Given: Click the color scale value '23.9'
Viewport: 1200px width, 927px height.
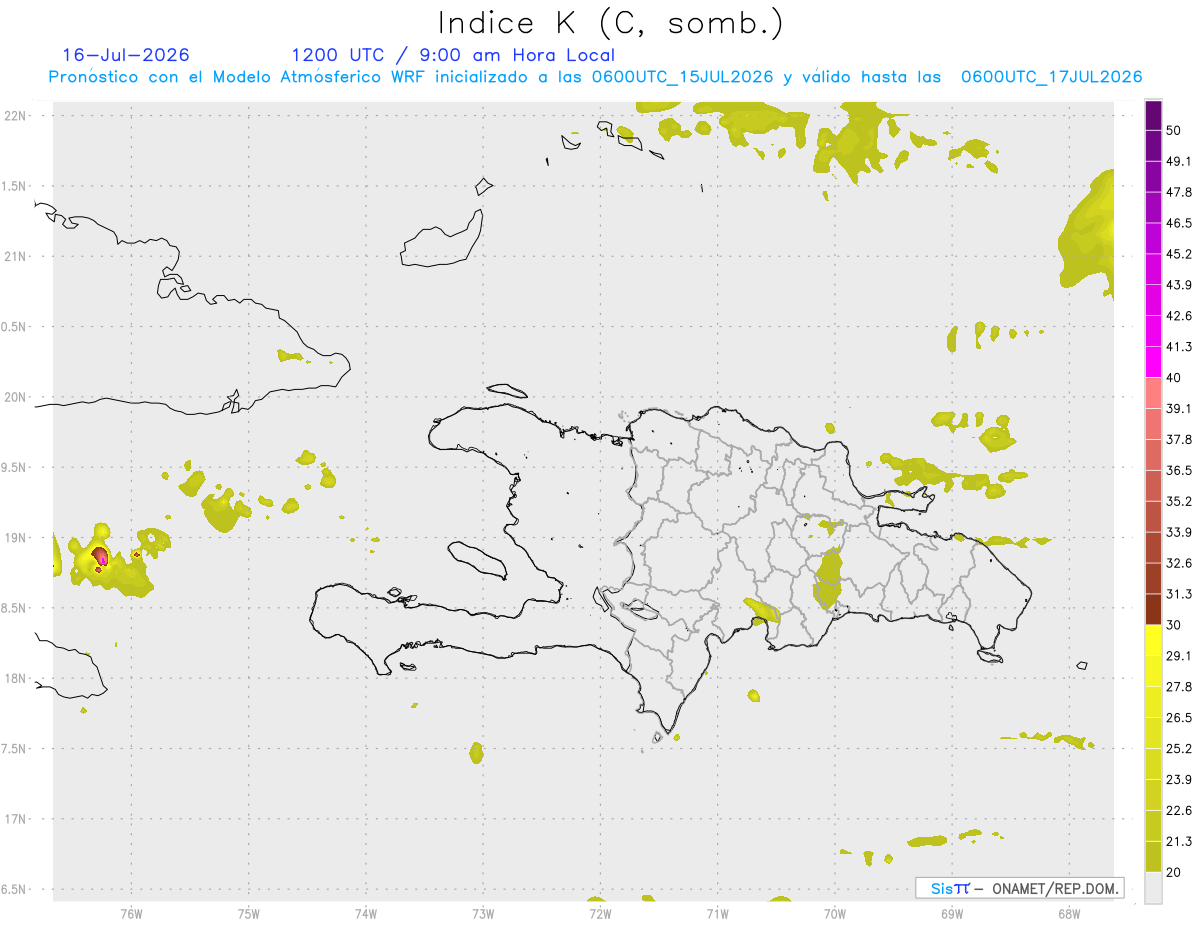Looking at the screenshot, I should (x=1179, y=780).
